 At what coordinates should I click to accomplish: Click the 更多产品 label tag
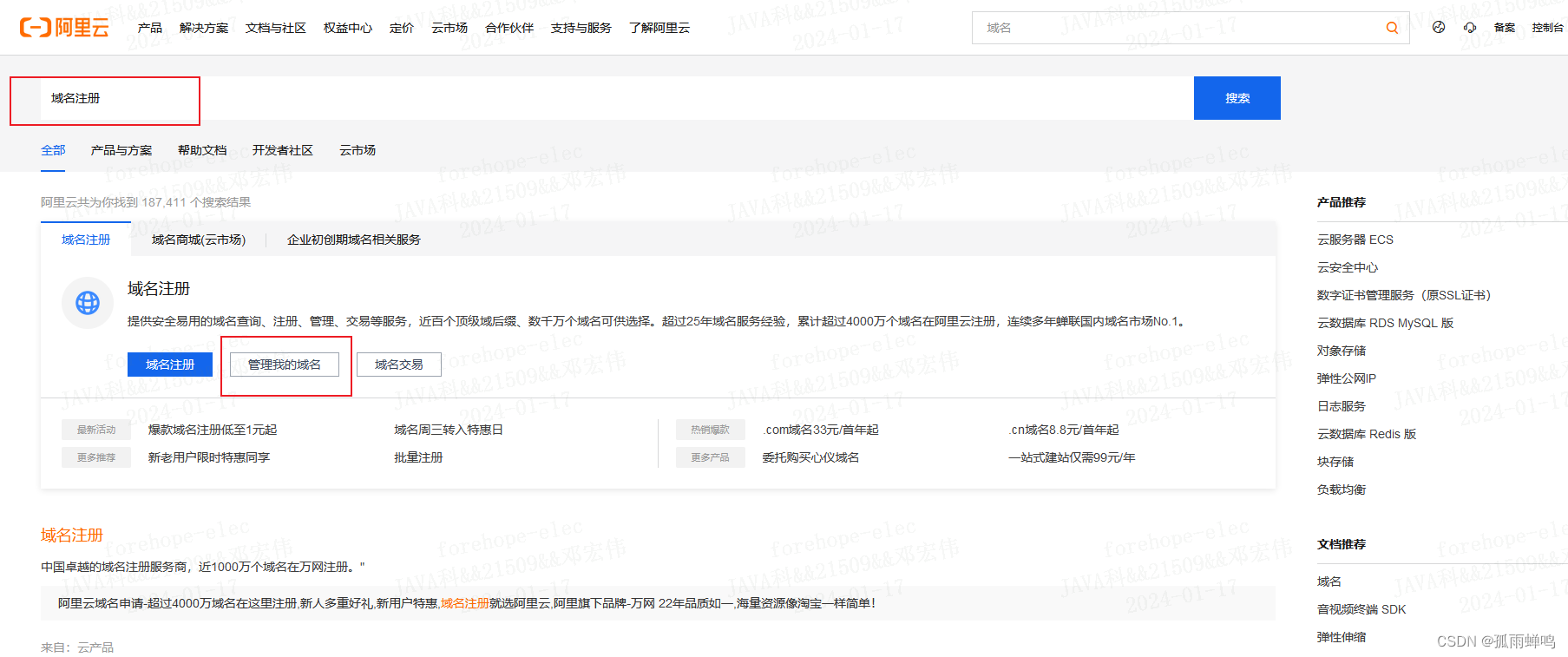coord(710,457)
